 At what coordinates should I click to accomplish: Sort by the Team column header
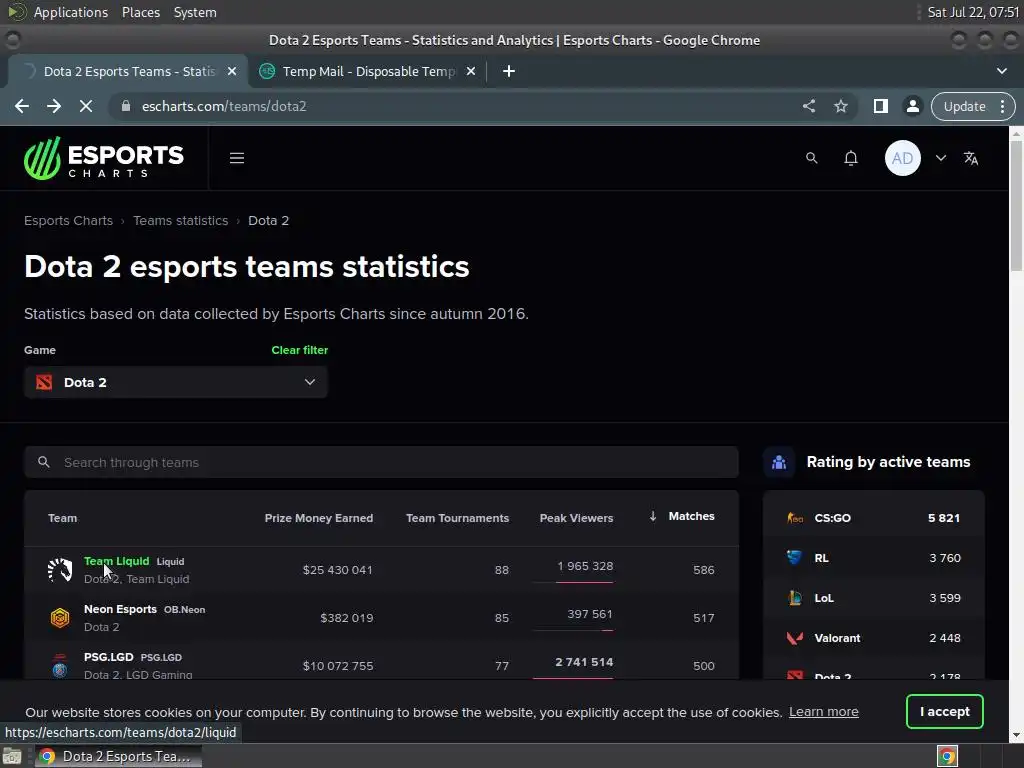tap(63, 518)
